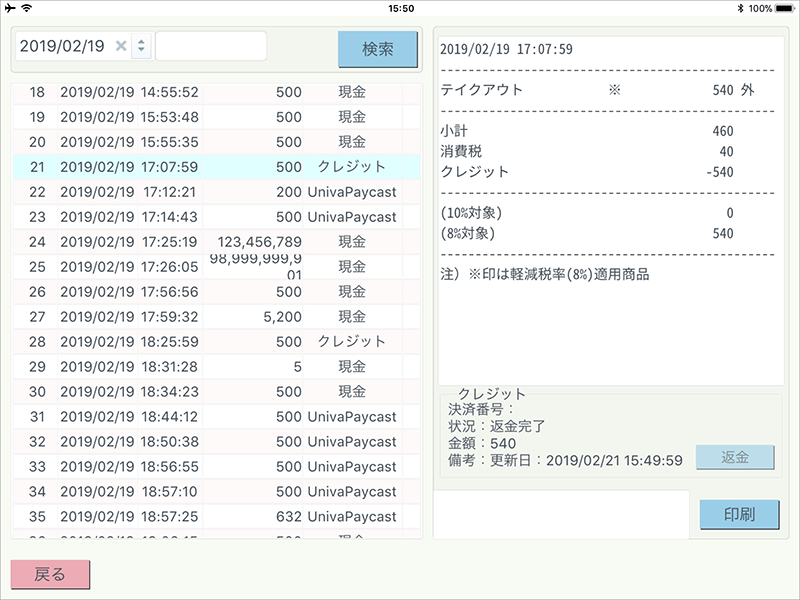This screenshot has width=800, height=600.
Task: Tap the Wi-Fi icon in status bar
Action: coord(27,8)
